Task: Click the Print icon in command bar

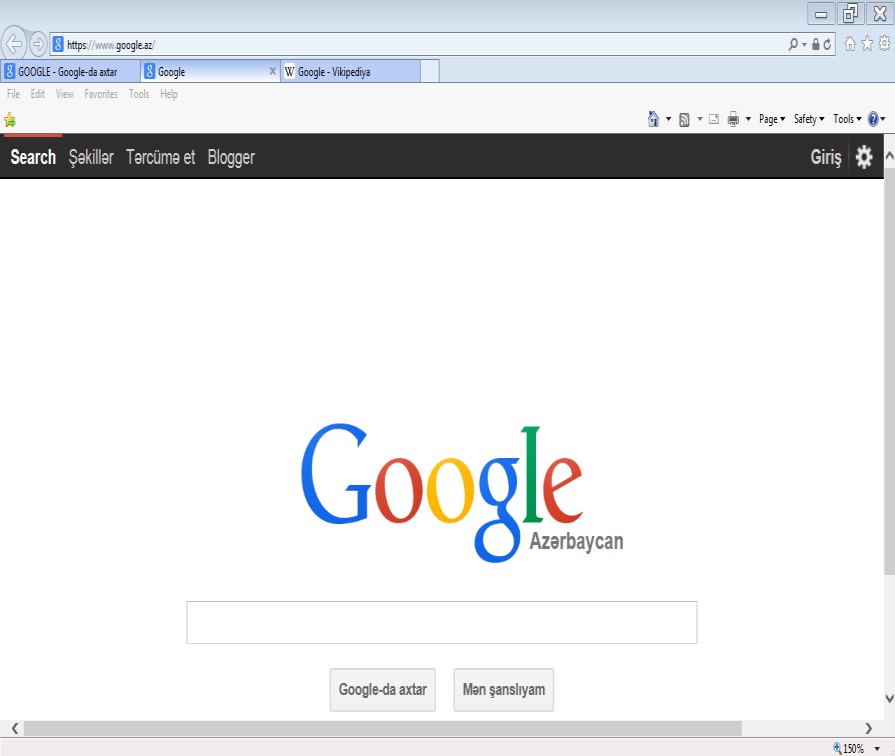Action: pos(733,119)
